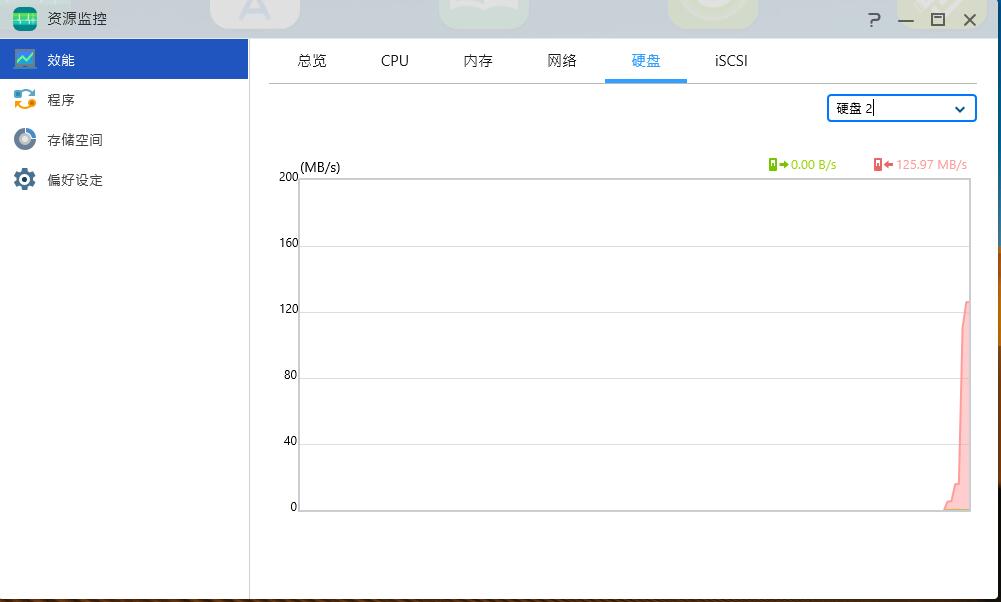Open 偏好设定 preferences via gear icon
Viewport: 1001px width, 602px height.
click(23, 179)
